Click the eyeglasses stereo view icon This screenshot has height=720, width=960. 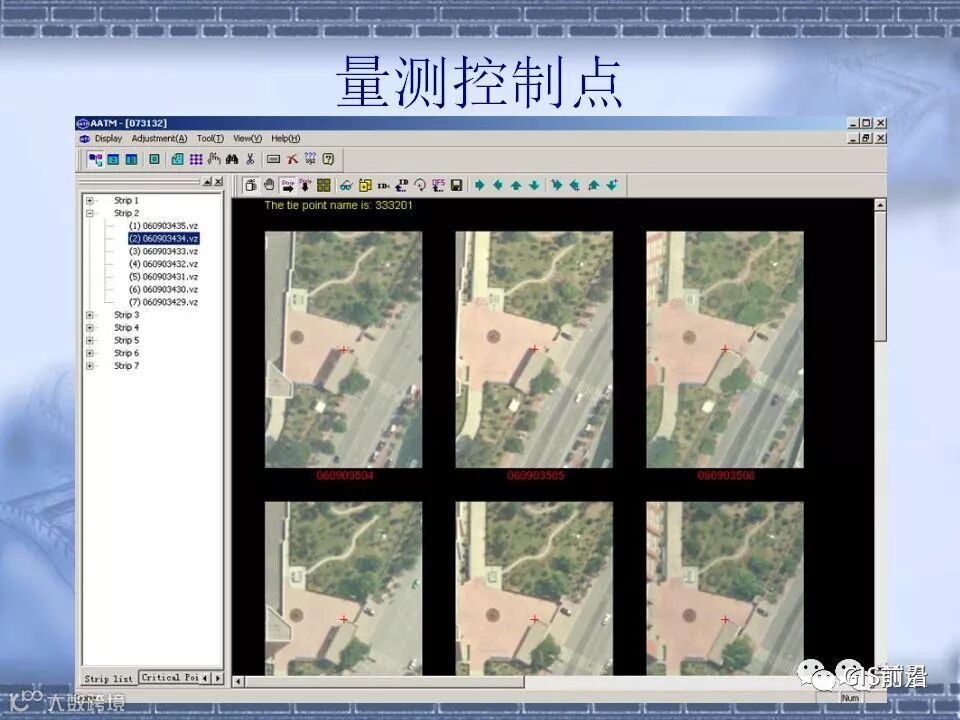click(347, 186)
